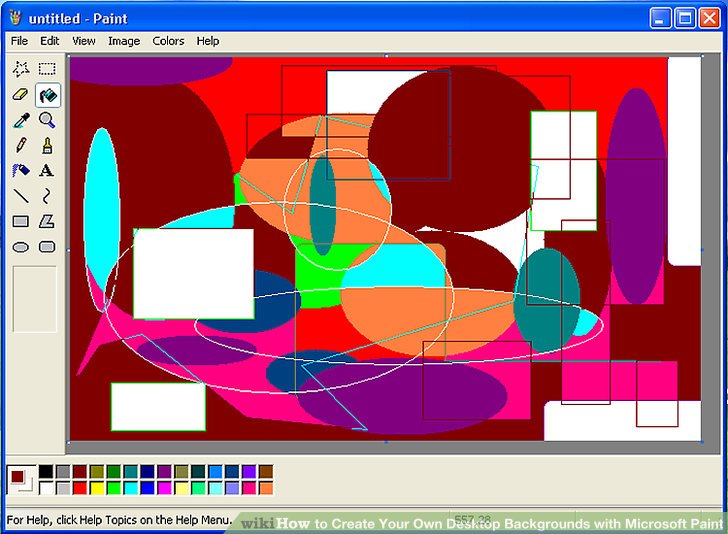This screenshot has height=534, width=728.
Task: Select the rectangular Select tool
Action: [x=47, y=69]
